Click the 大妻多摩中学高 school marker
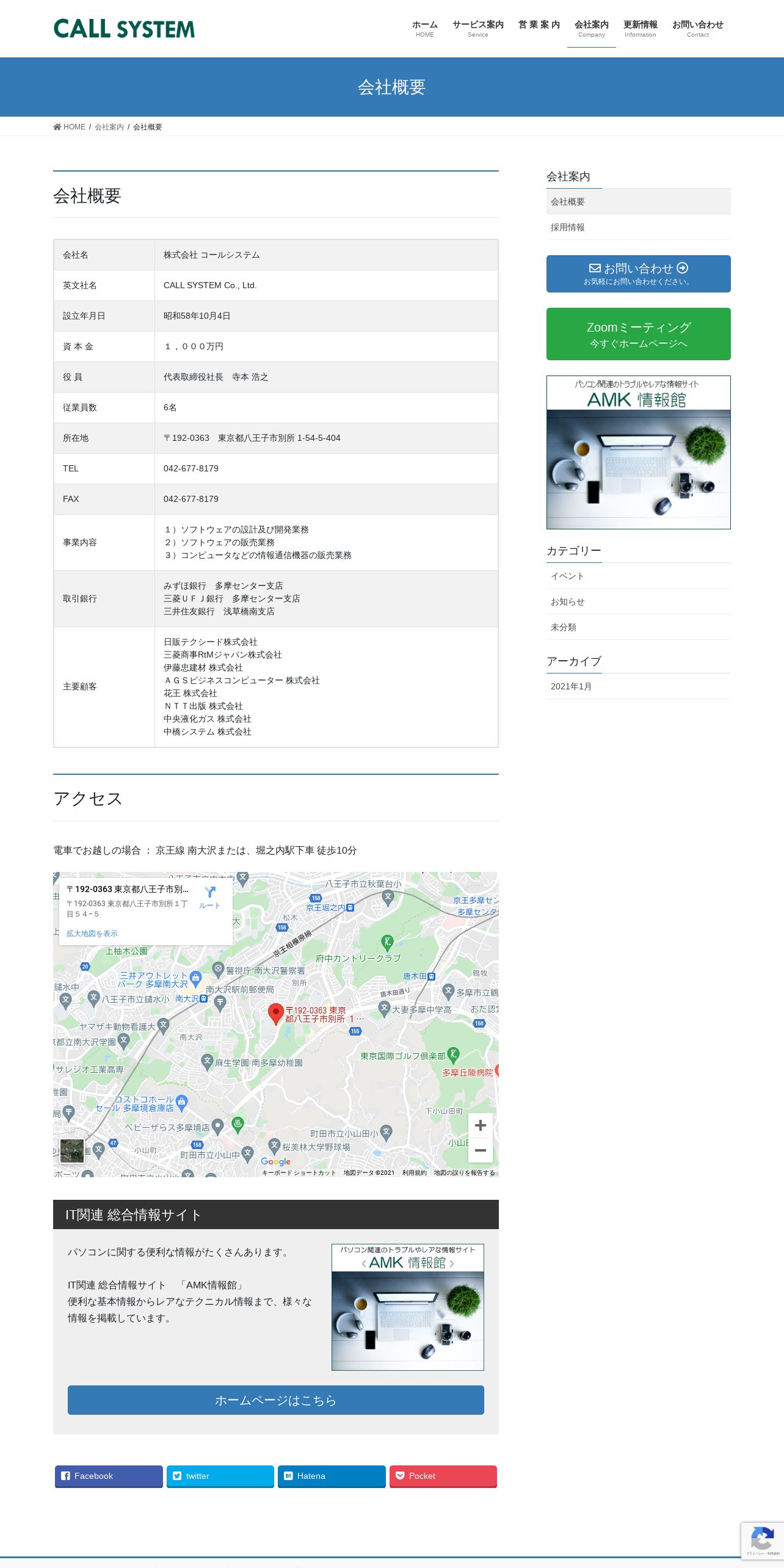 (384, 1009)
